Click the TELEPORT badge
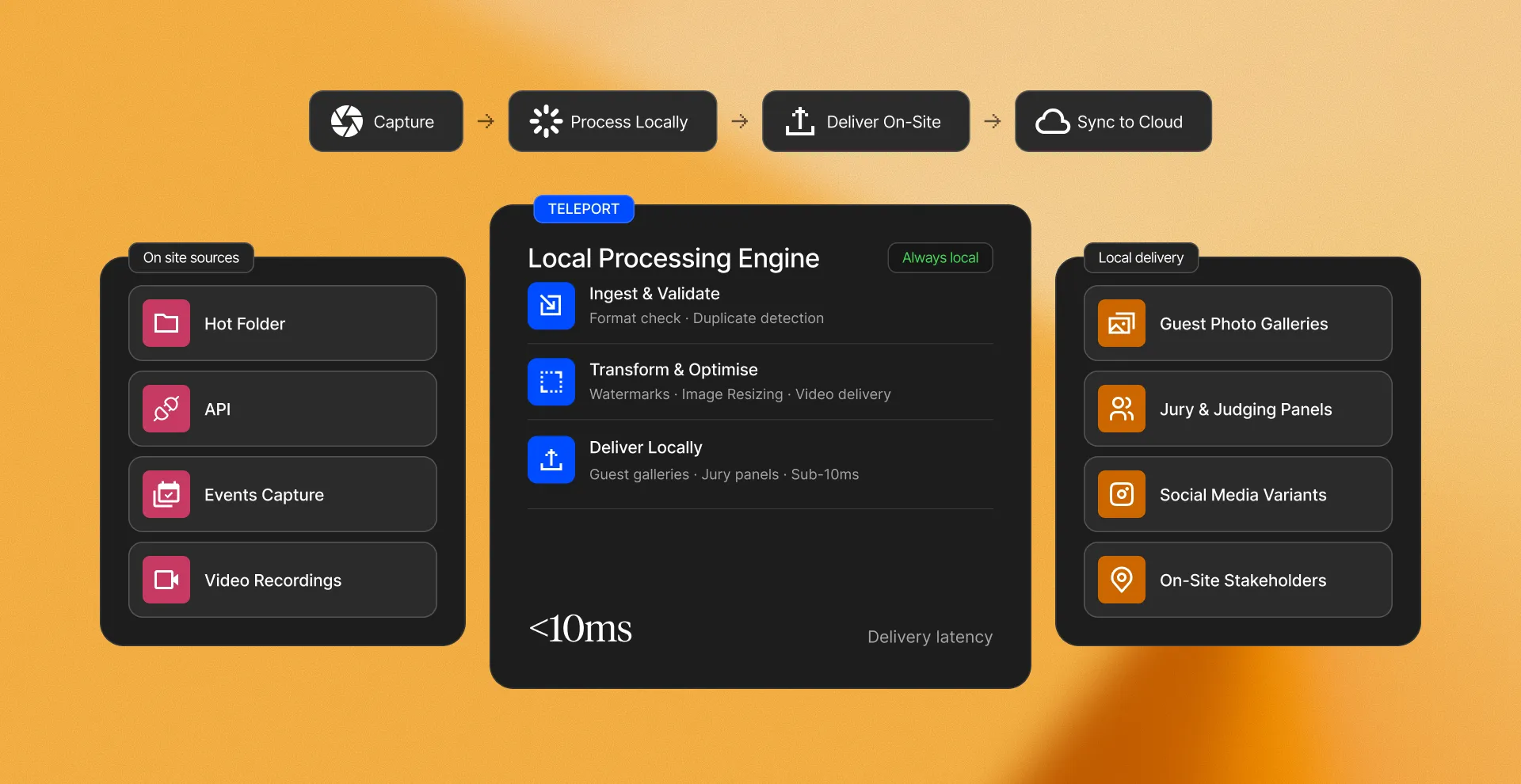 [584, 209]
